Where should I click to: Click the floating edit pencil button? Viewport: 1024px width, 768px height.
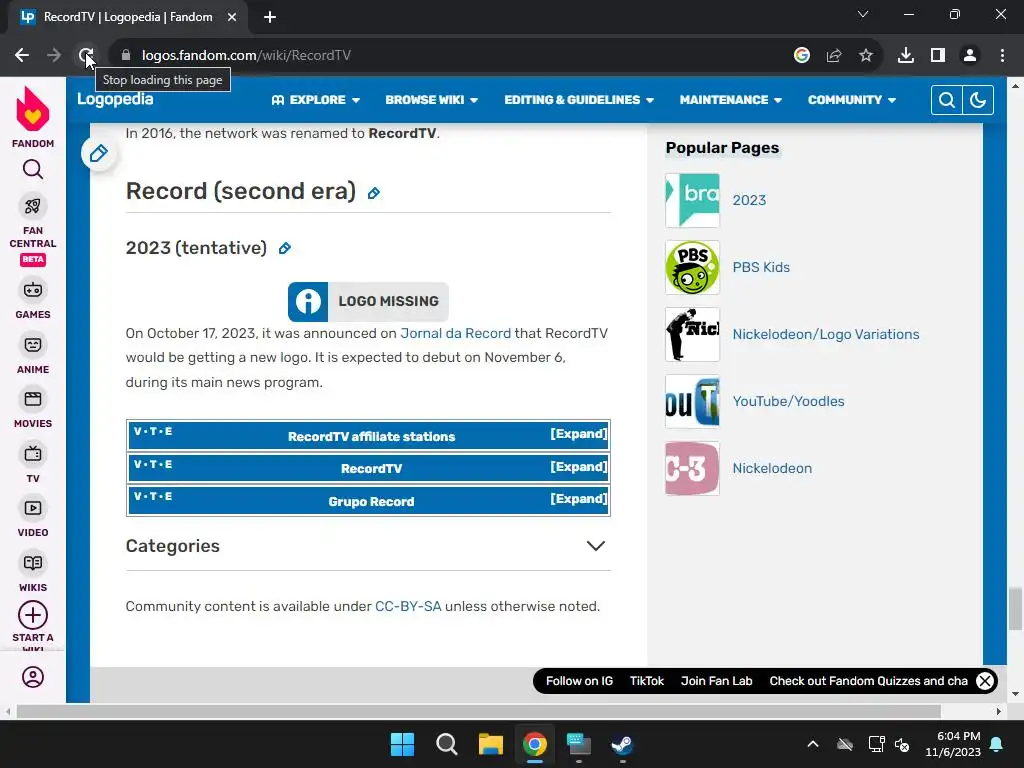[x=99, y=153]
